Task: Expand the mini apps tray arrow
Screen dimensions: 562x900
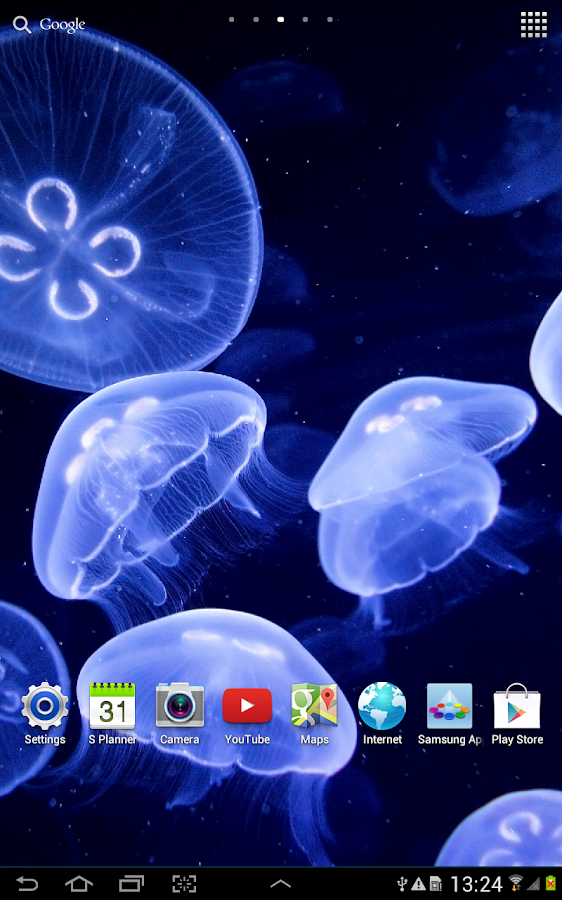Action: coord(280,884)
